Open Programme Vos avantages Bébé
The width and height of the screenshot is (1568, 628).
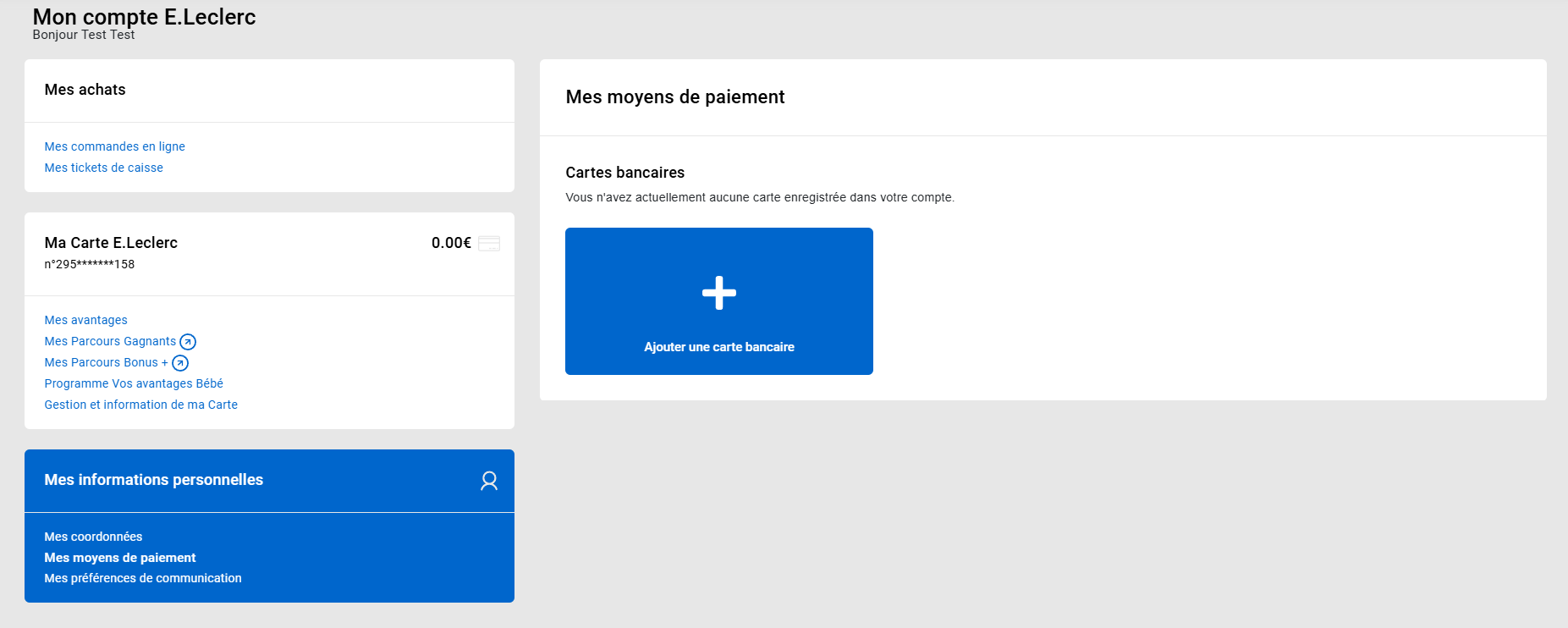(x=134, y=383)
